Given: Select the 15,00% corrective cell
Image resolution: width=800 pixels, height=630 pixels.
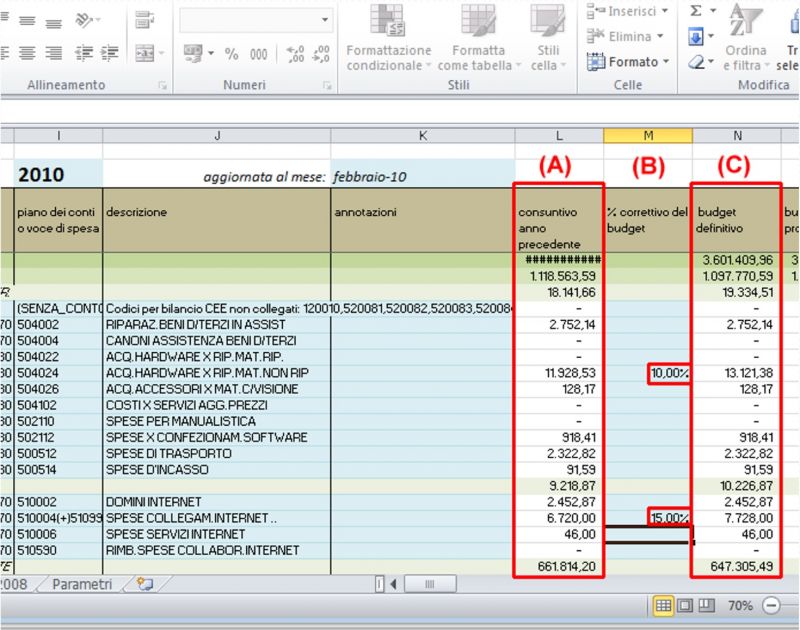Looking at the screenshot, I should pyautogui.click(x=648, y=518).
